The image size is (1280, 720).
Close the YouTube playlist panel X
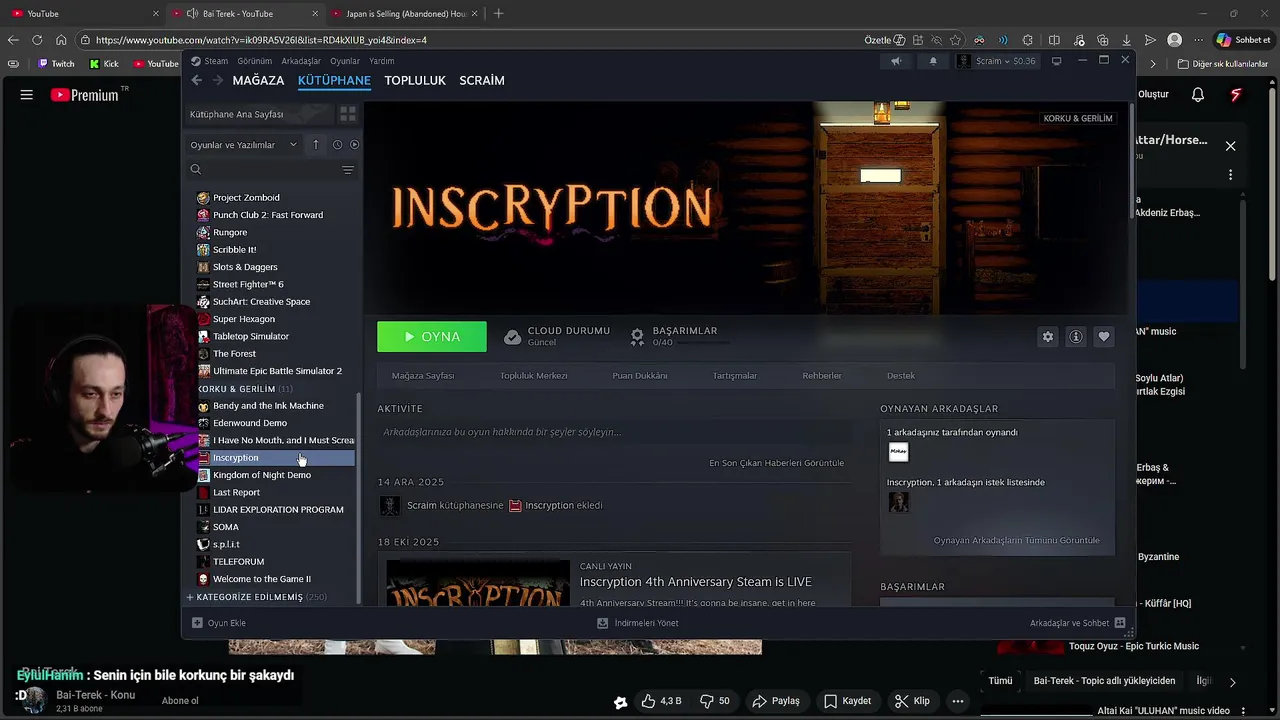coord(1230,146)
